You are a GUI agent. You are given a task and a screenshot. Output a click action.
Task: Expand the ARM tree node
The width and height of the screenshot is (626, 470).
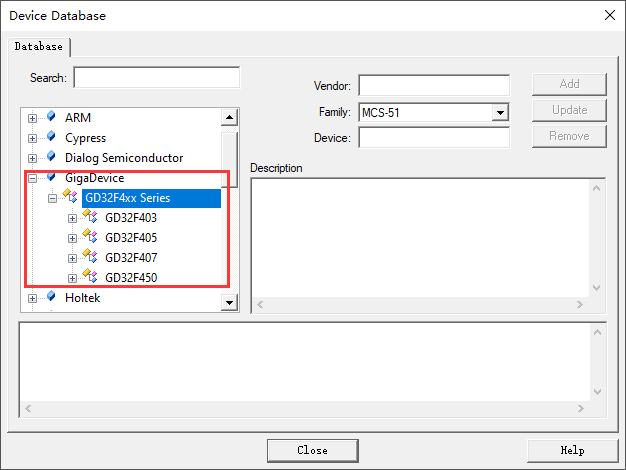click(33, 118)
